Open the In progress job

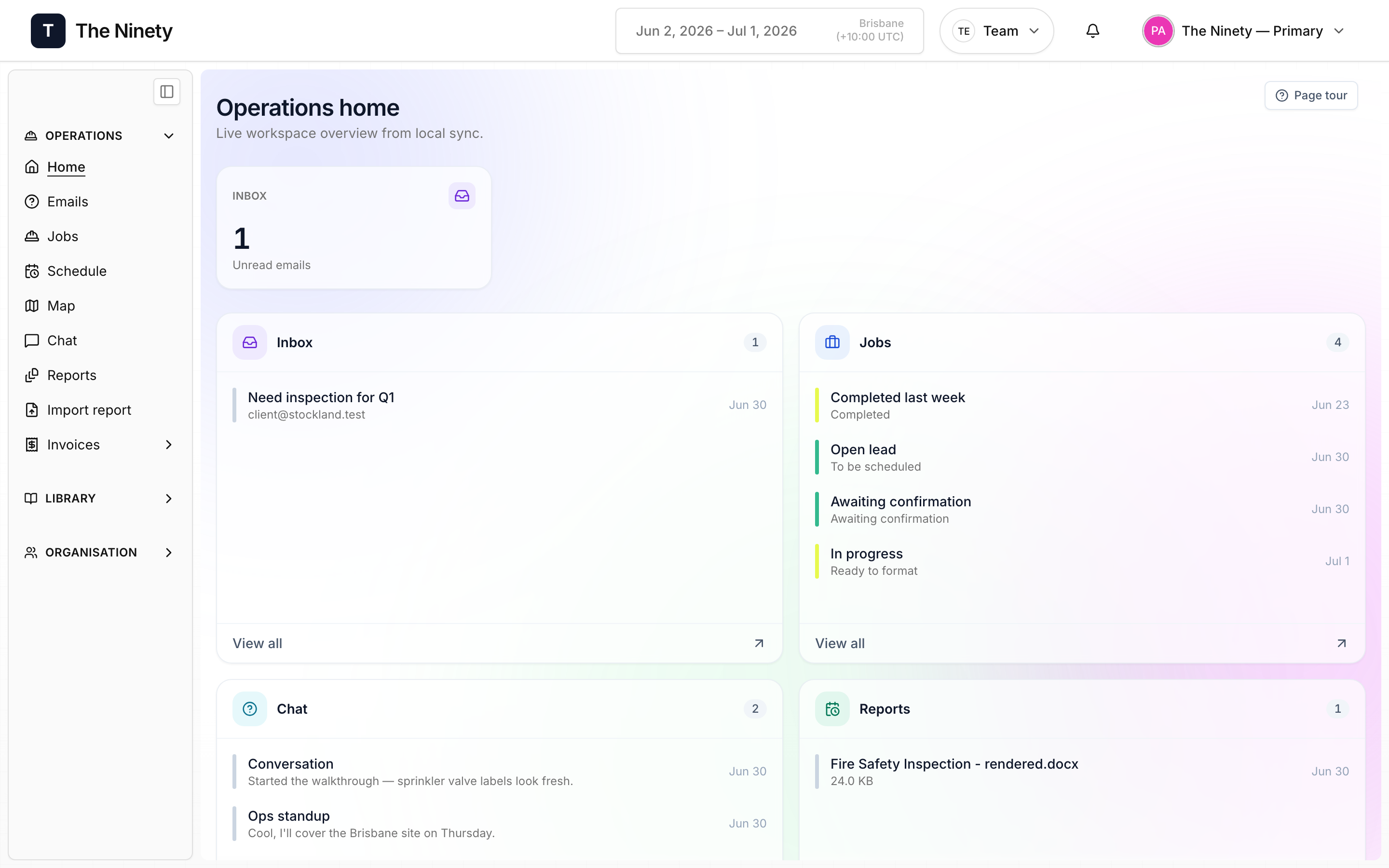[x=1081, y=561]
